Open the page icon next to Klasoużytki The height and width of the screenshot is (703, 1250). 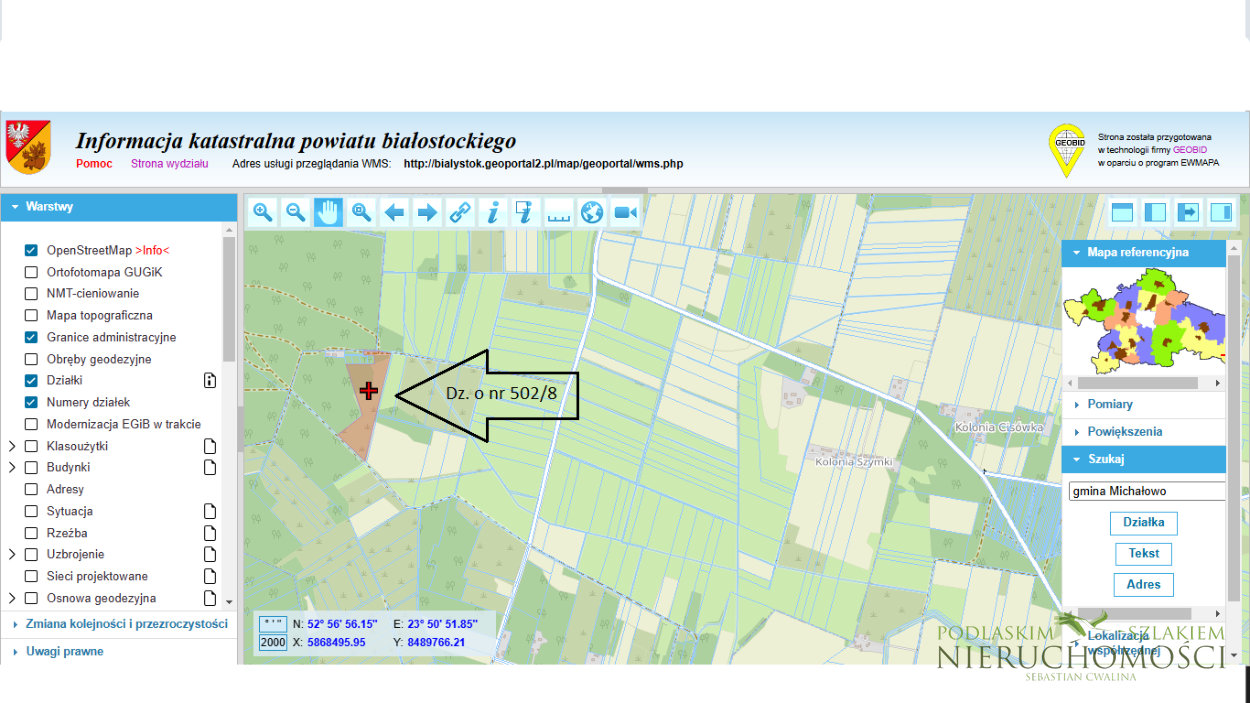(210, 446)
